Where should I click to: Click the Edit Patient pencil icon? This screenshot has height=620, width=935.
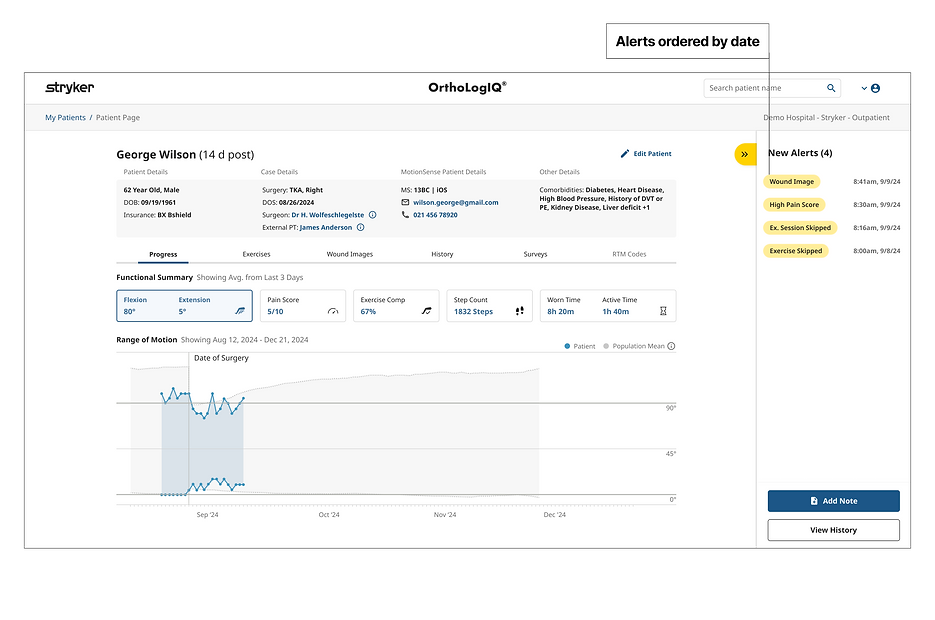tap(624, 154)
